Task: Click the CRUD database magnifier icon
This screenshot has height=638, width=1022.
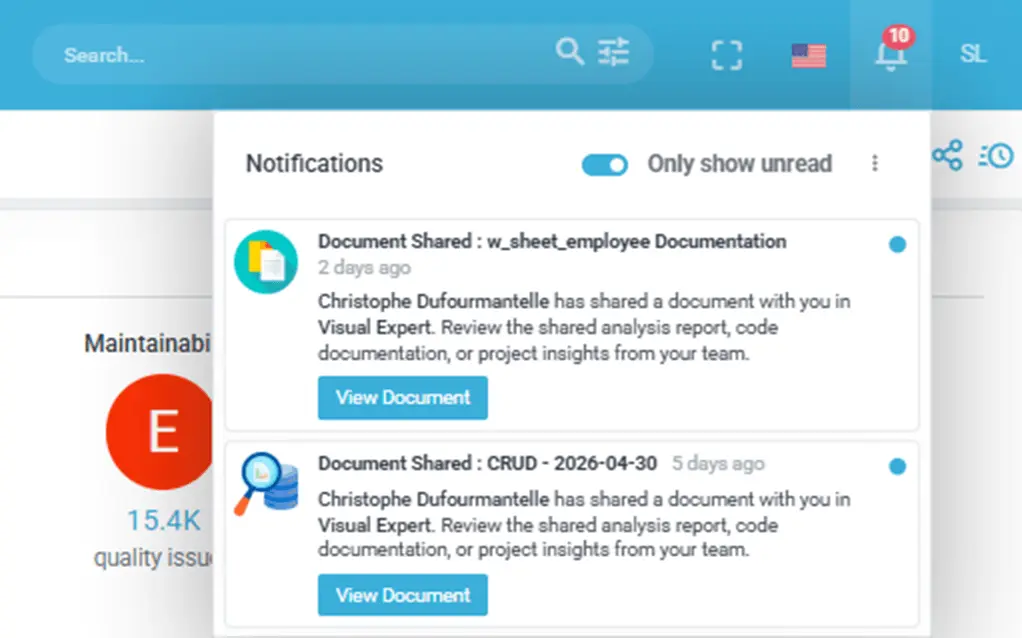Action: (266, 484)
